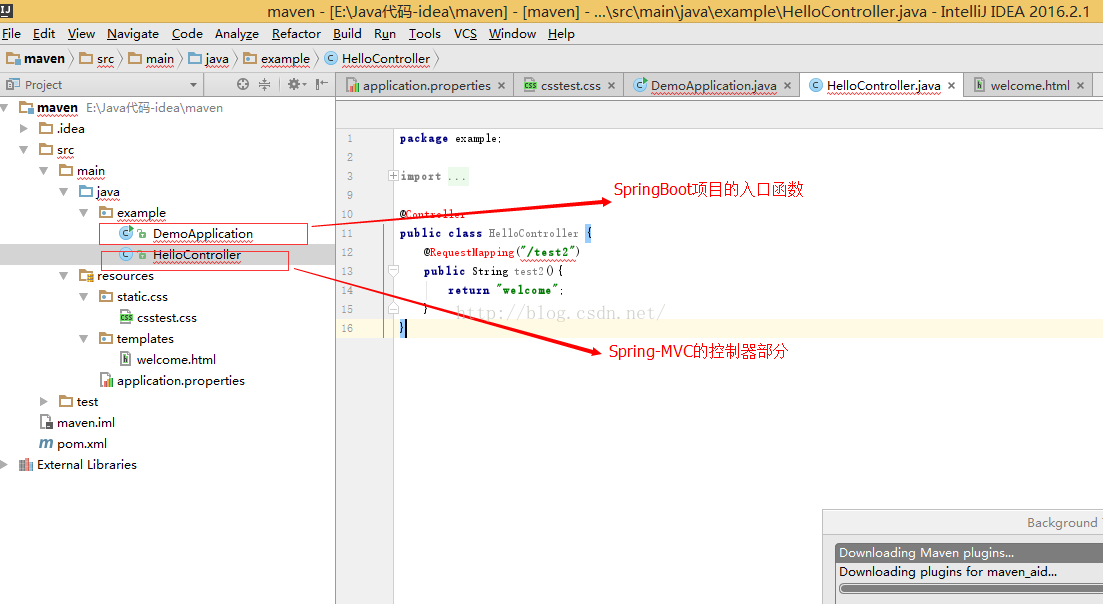Screen dimensions: 1103x604
Task: Collapse the java folder
Action: (x=63, y=192)
